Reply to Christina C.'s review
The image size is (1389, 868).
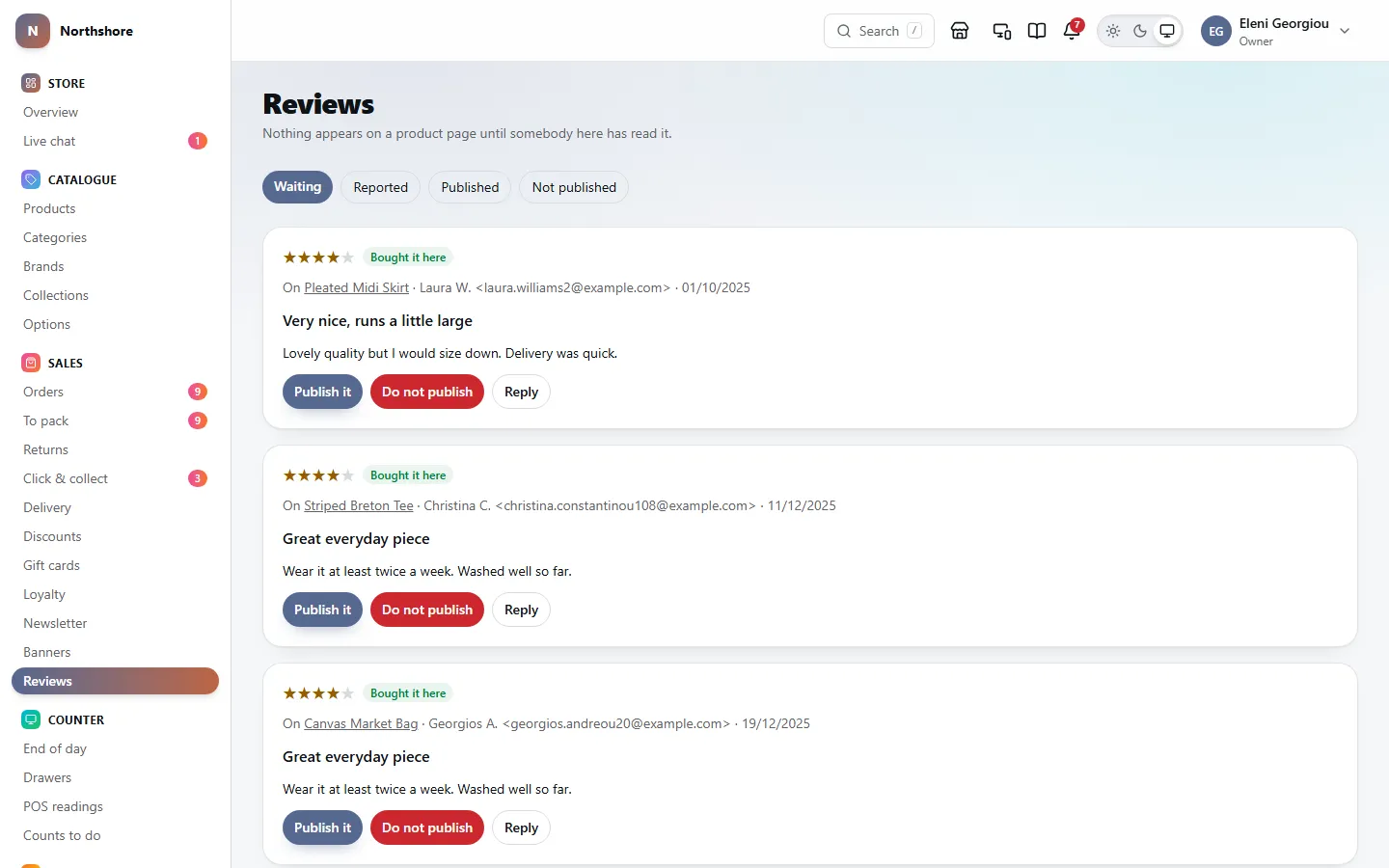tap(521, 610)
